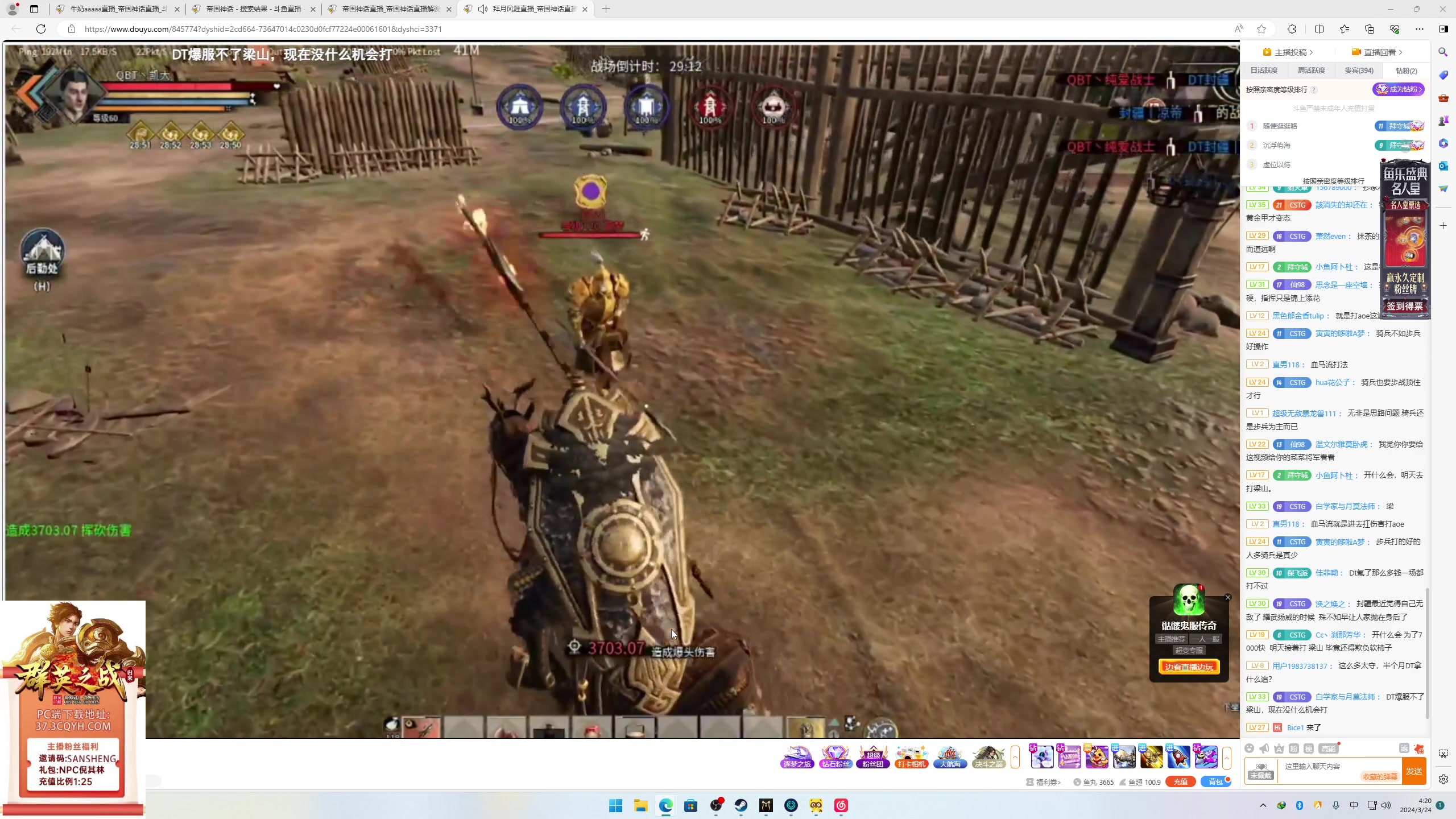Send the rocket gift from the gift bar
Viewport: 1456px width, 819px height.
click(1178, 757)
